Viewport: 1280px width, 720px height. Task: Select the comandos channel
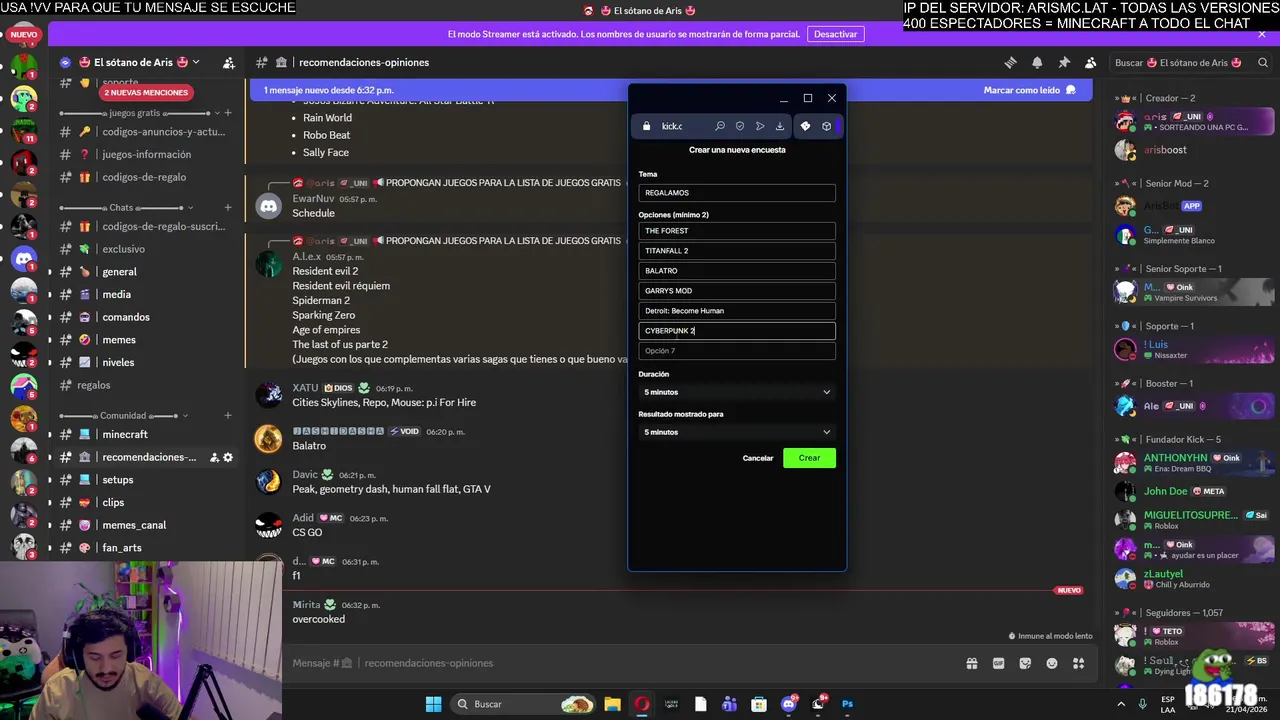point(145,317)
